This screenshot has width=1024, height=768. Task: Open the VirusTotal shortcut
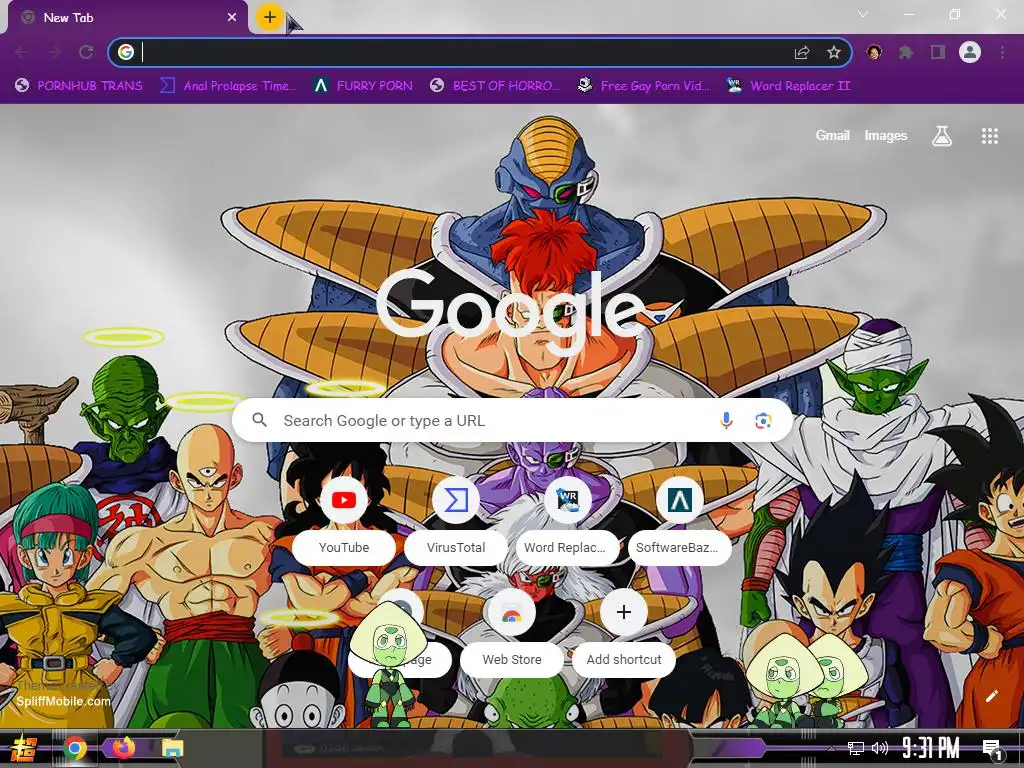click(456, 520)
